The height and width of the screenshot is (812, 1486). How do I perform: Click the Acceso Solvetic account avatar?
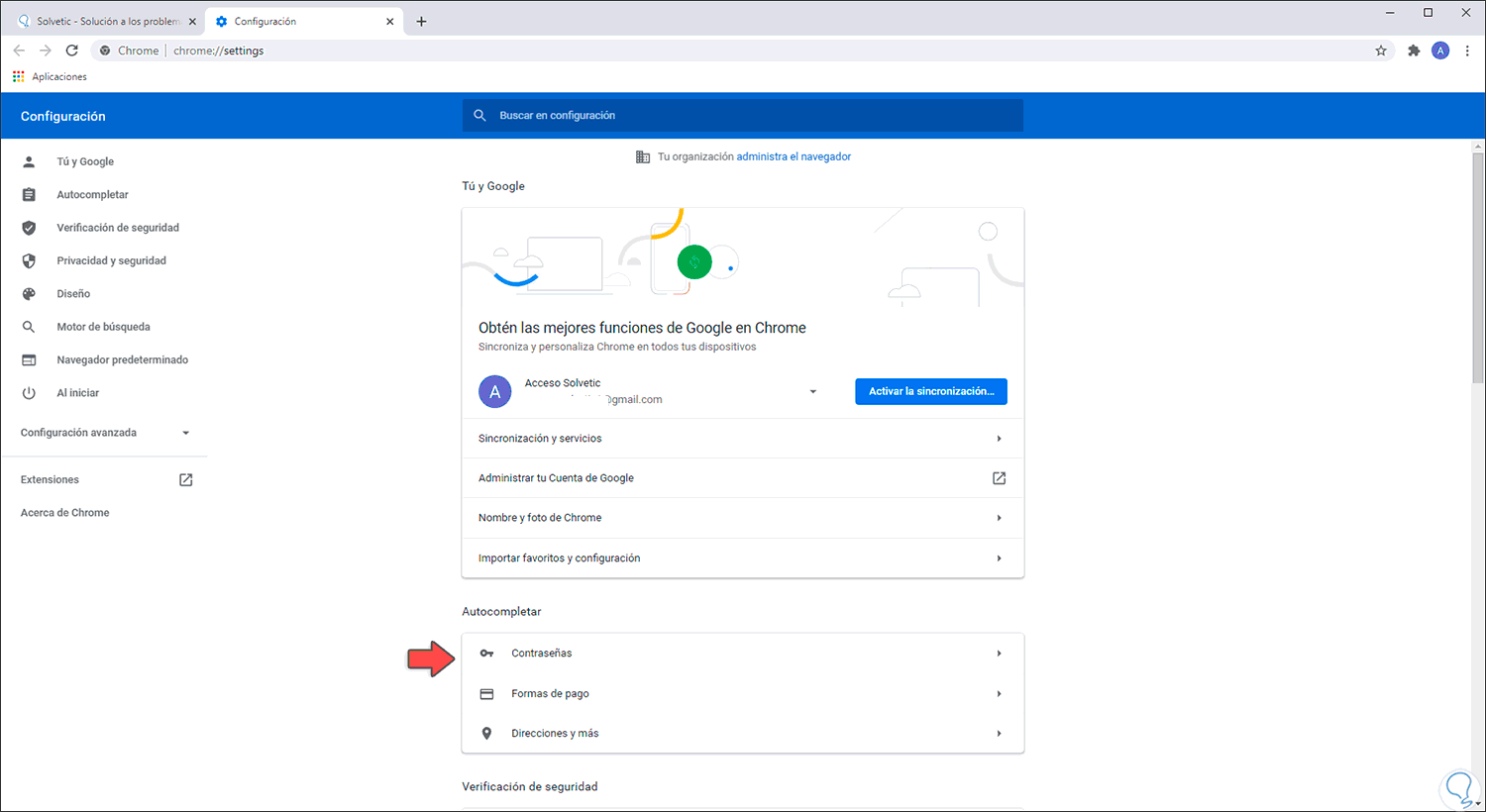click(495, 392)
